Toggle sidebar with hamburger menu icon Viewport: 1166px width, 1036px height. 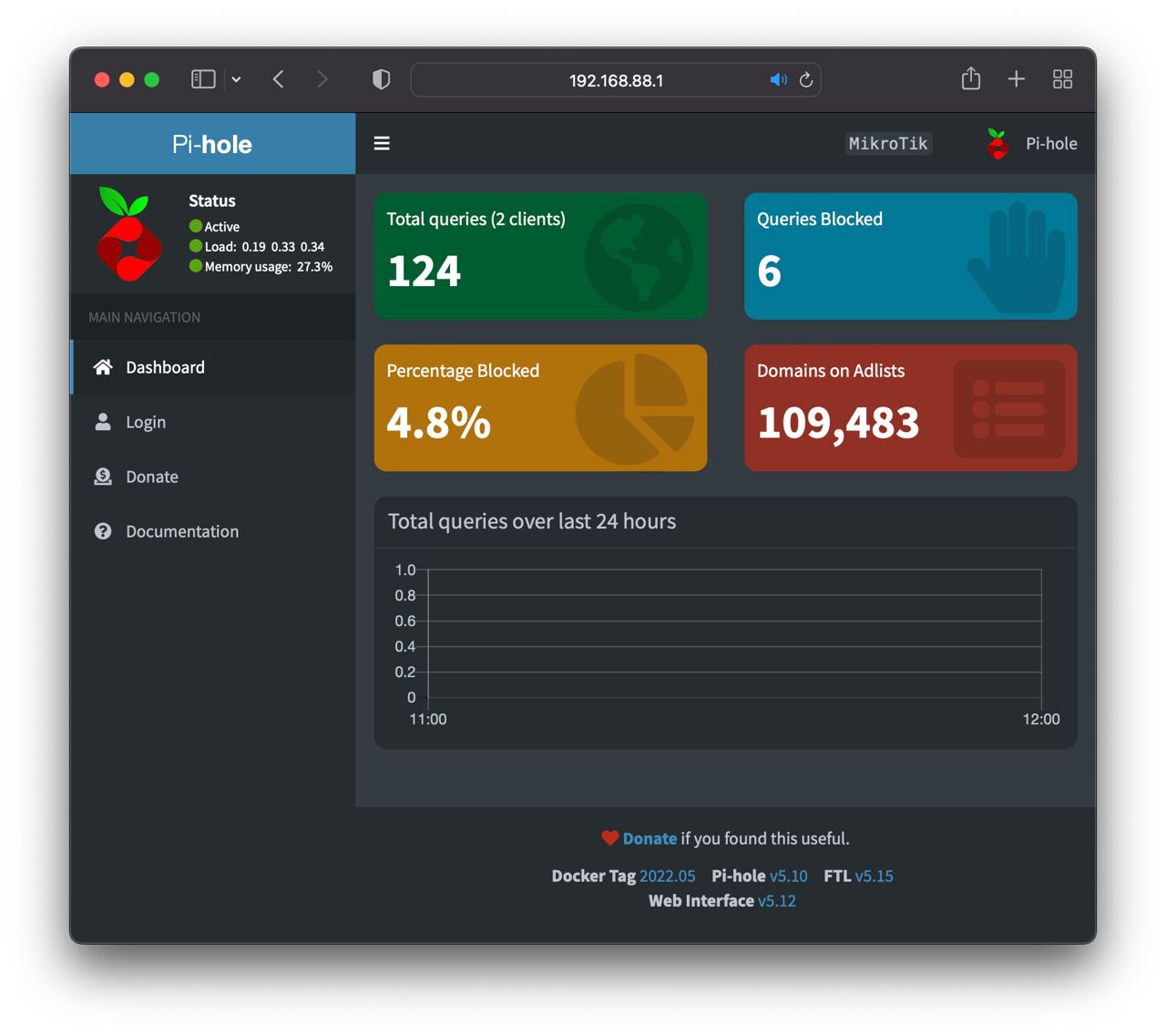coord(382,143)
